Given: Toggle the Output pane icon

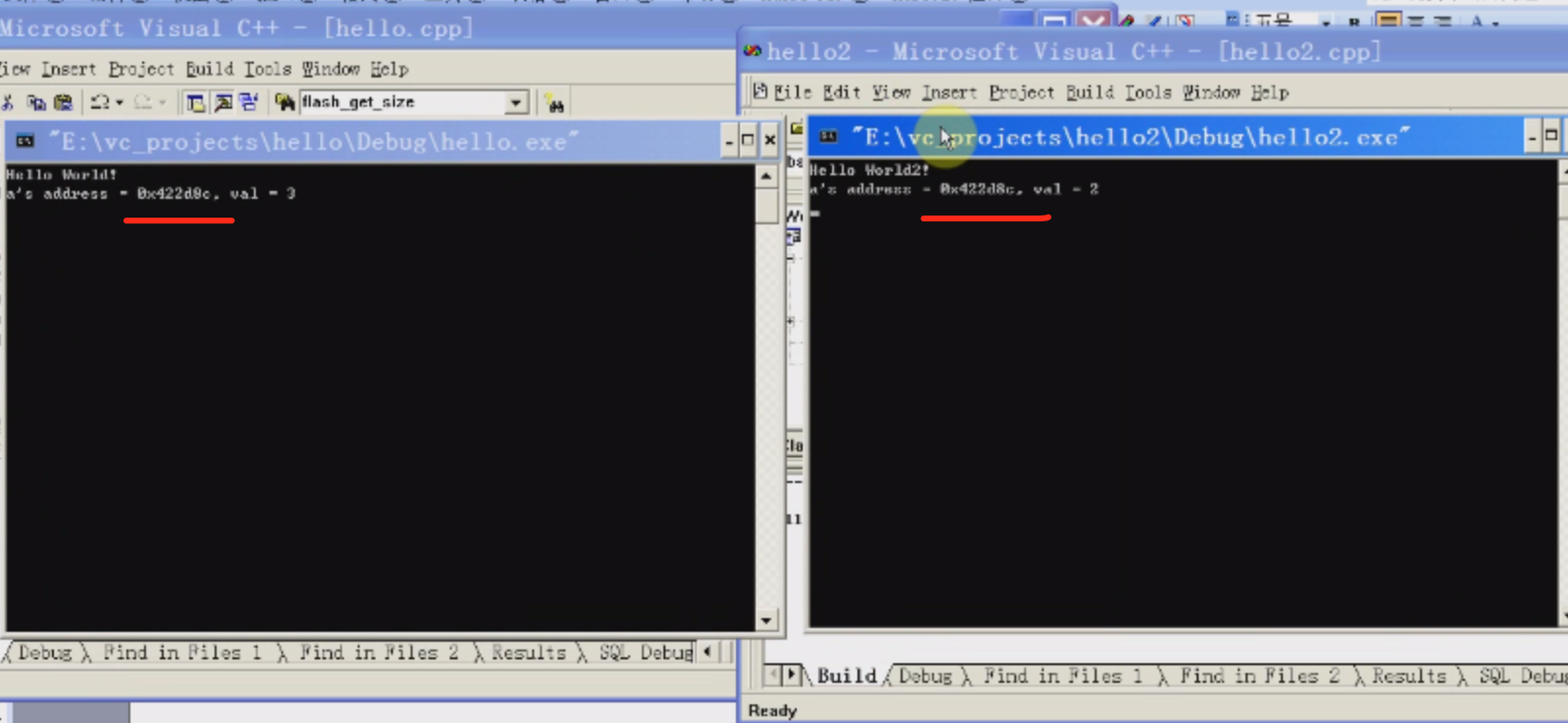Looking at the screenshot, I should [222, 103].
